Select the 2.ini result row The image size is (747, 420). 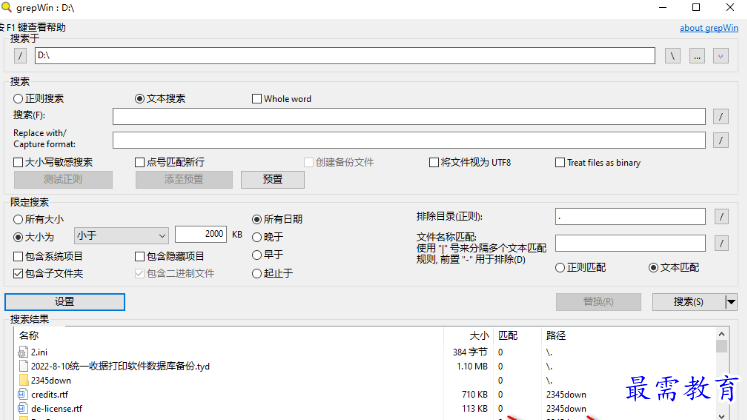[x=365, y=352]
